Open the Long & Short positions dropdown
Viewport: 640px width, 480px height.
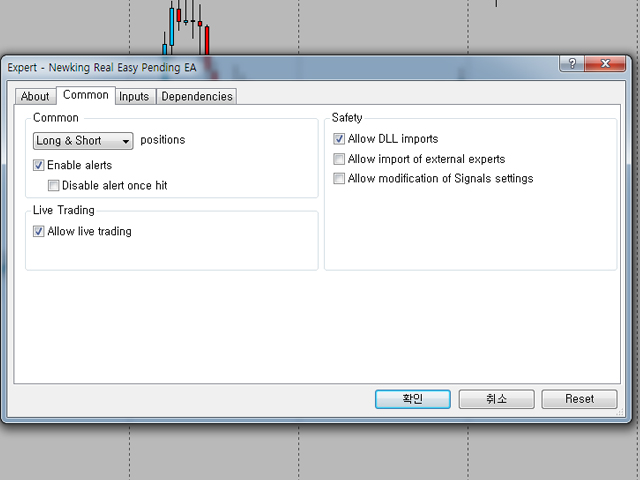click(x=83, y=141)
